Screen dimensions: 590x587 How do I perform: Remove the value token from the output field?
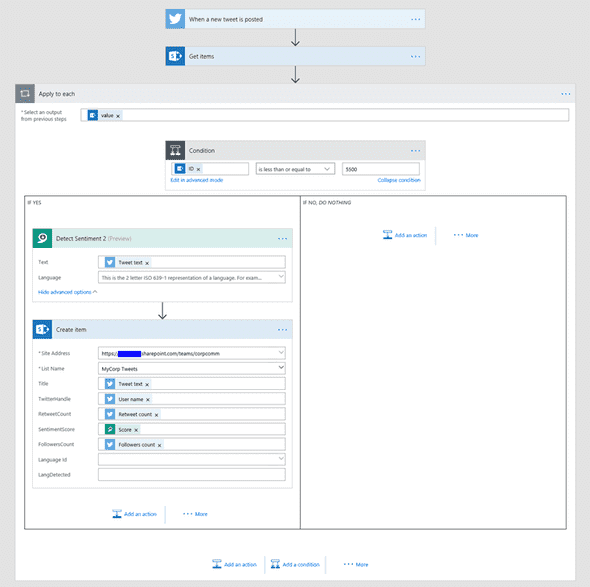pyautogui.click(x=118, y=116)
